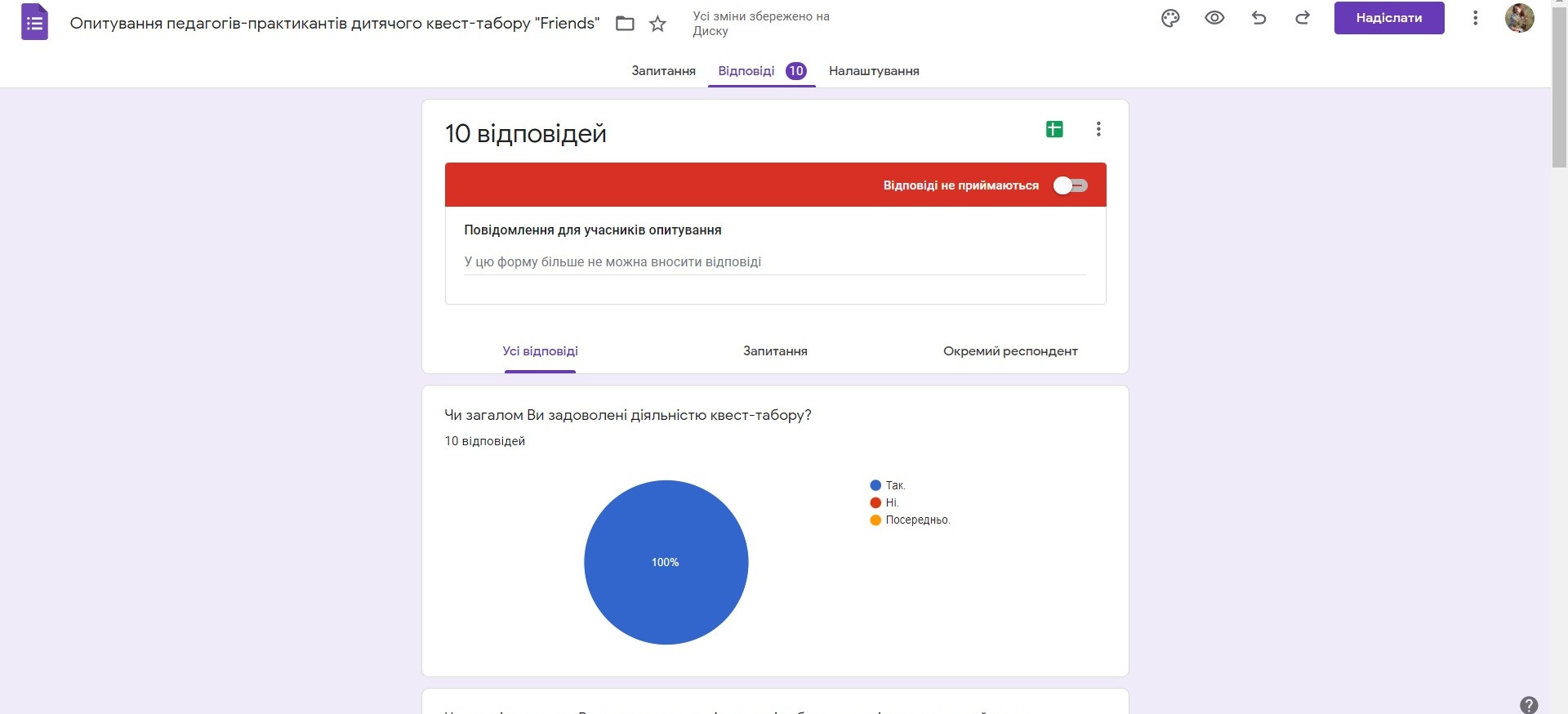Select the Окремий респондент view
Viewport: 1568px width, 714px height.
pos(1010,351)
